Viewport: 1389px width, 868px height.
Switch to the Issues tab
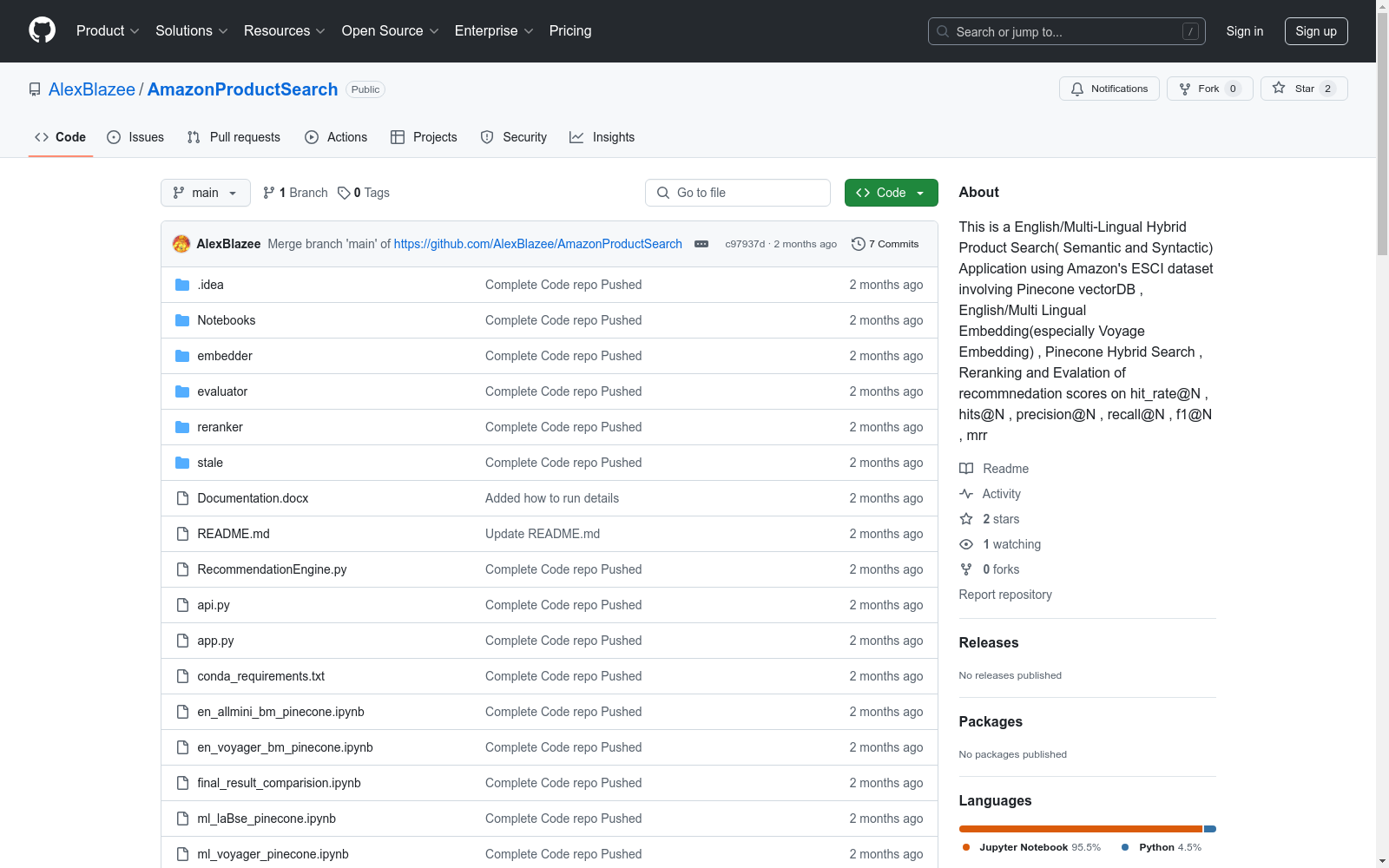pos(135,137)
